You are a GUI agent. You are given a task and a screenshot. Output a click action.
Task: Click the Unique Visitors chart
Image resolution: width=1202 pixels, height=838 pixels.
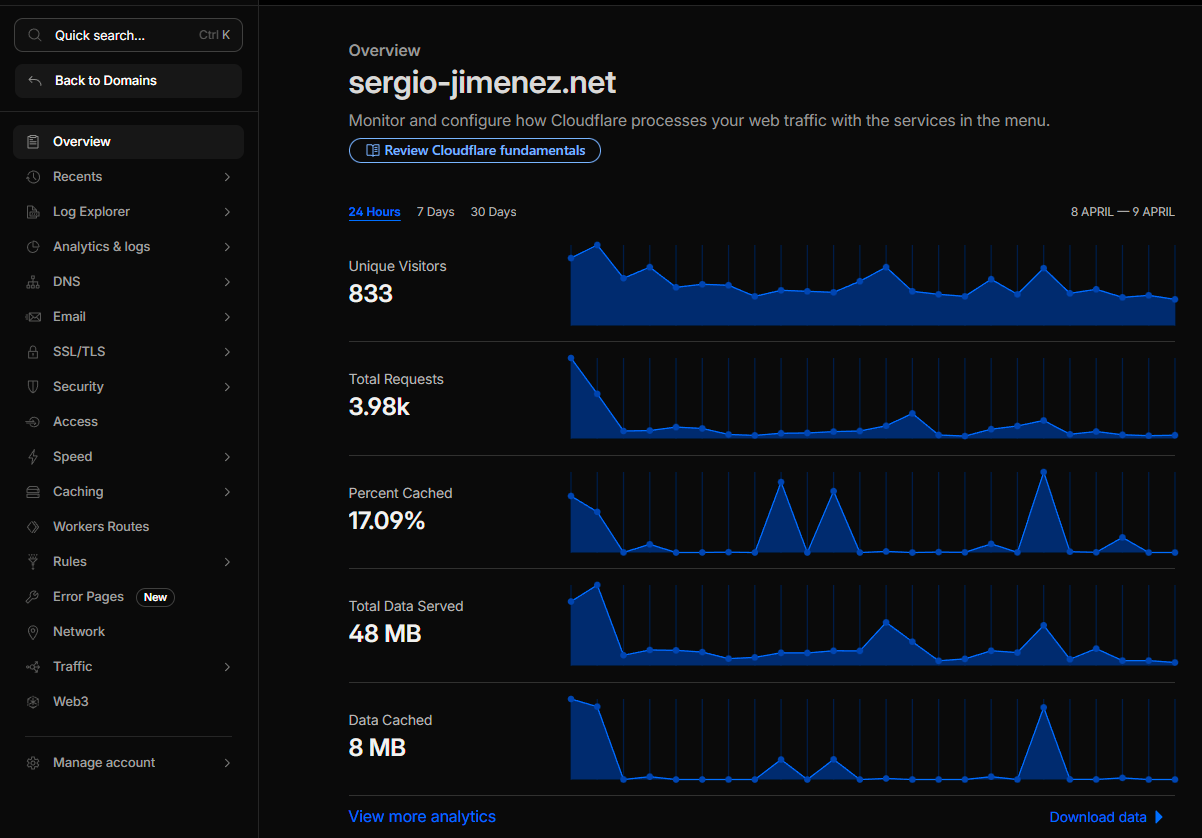coord(873,285)
